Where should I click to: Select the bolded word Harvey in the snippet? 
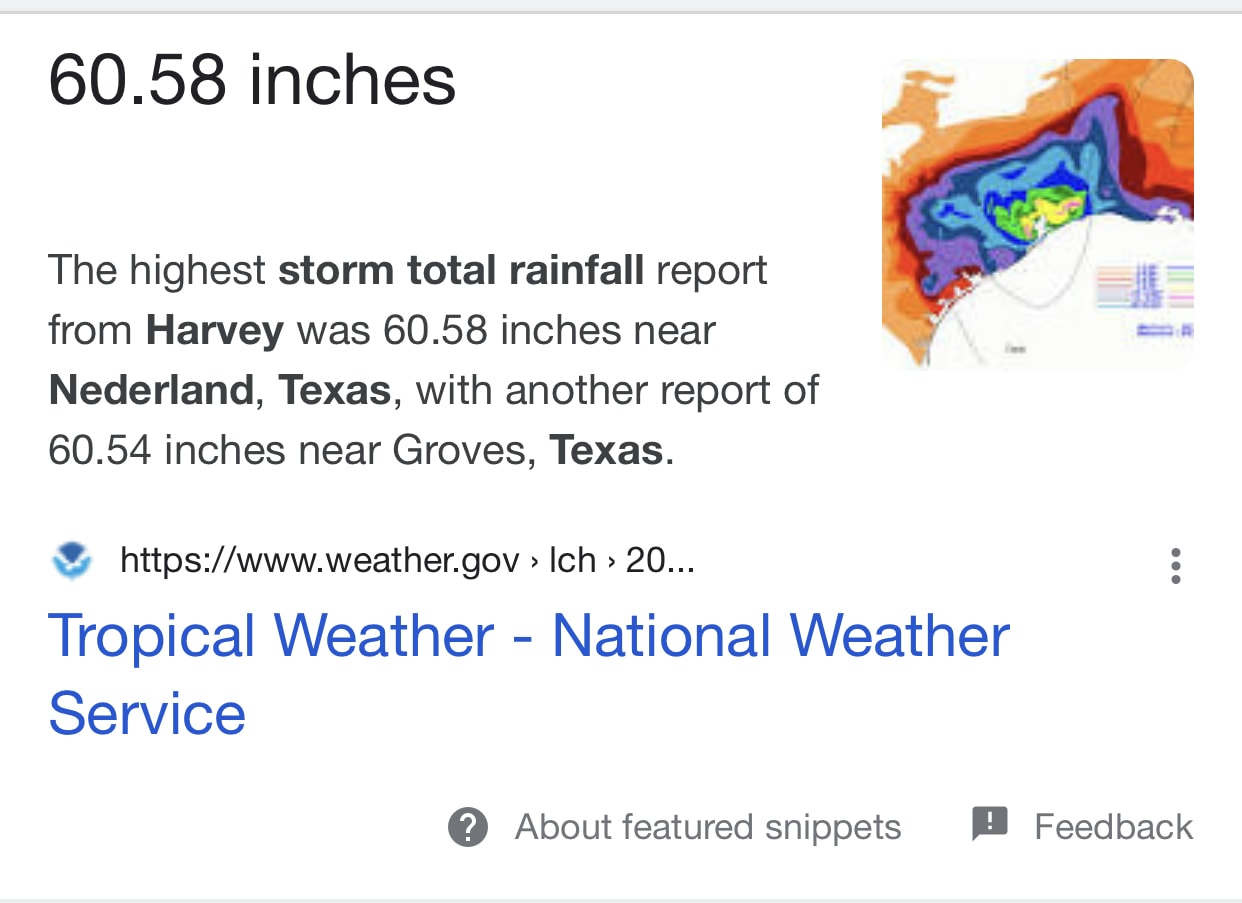coord(215,330)
